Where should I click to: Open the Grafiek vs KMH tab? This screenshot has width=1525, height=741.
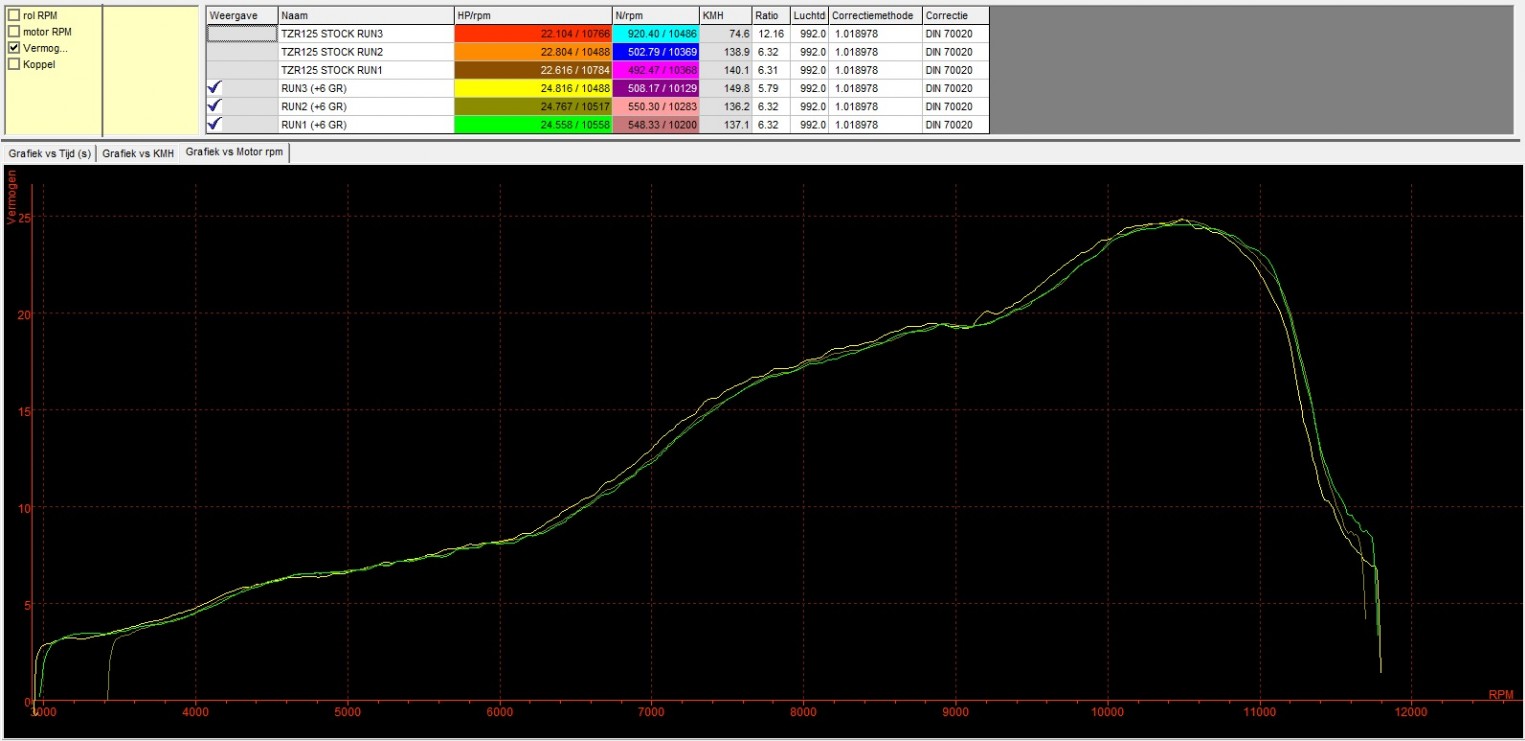coord(138,154)
